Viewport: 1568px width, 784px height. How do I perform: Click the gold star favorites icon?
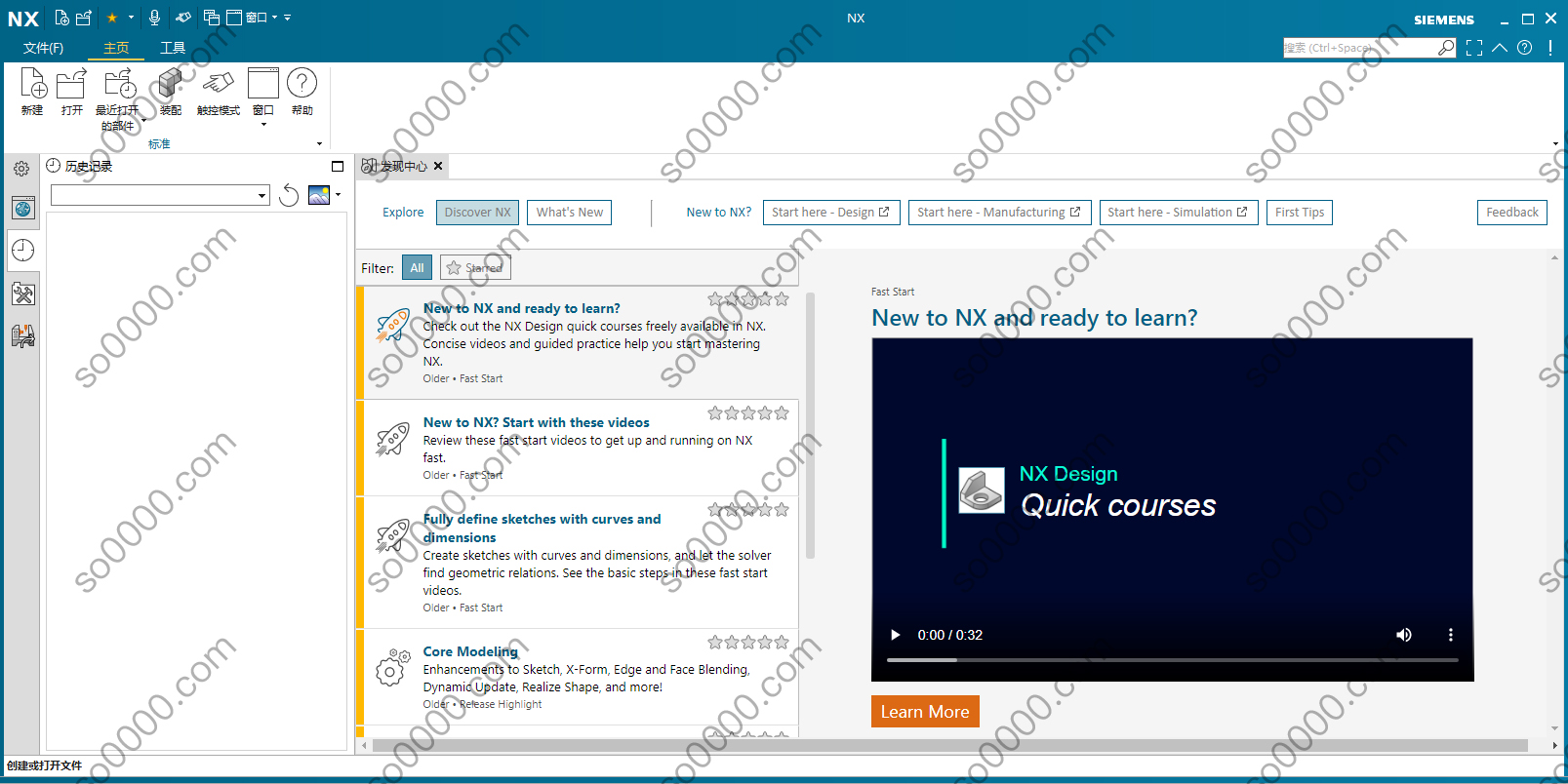[x=112, y=18]
